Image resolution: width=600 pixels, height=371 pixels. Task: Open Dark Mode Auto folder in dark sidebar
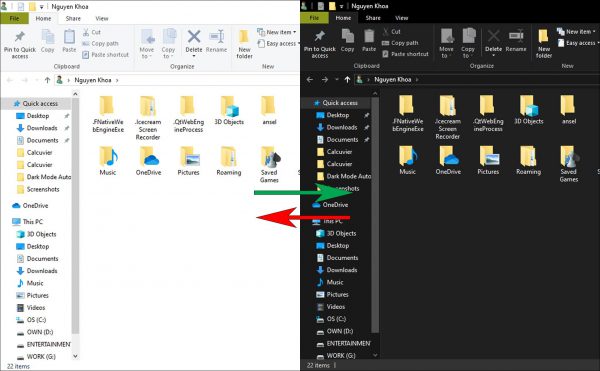coord(344,176)
